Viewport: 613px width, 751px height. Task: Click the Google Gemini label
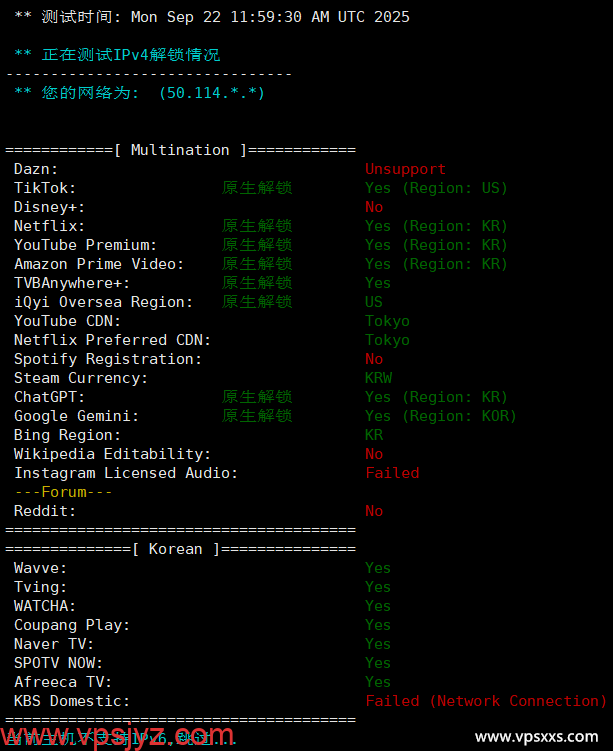[77, 416]
